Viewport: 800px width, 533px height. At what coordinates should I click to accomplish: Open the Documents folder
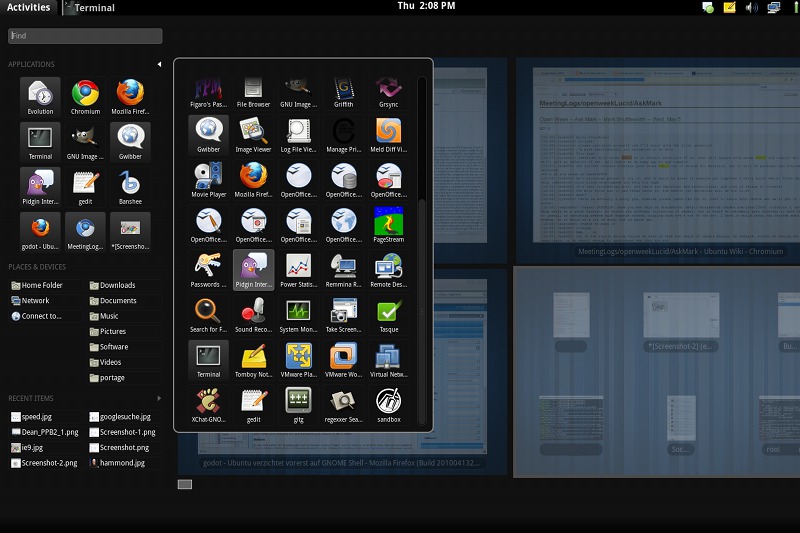[x=113, y=300]
